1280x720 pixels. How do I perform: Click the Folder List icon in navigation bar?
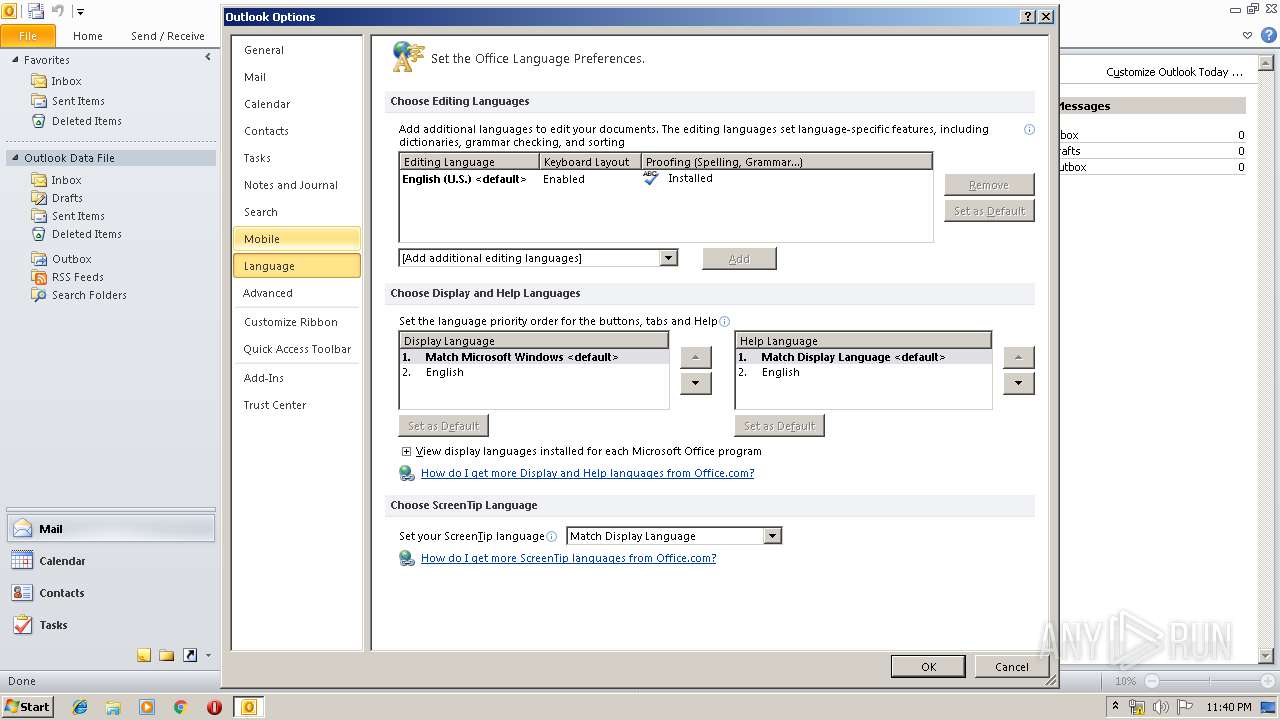point(167,656)
